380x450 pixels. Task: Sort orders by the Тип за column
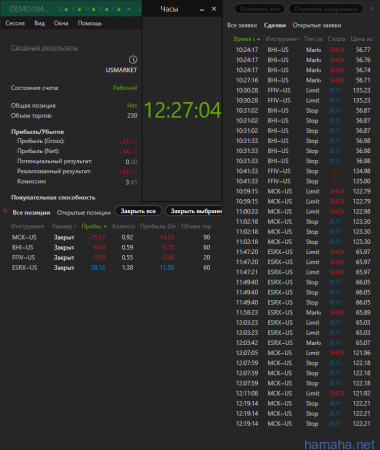313,39
